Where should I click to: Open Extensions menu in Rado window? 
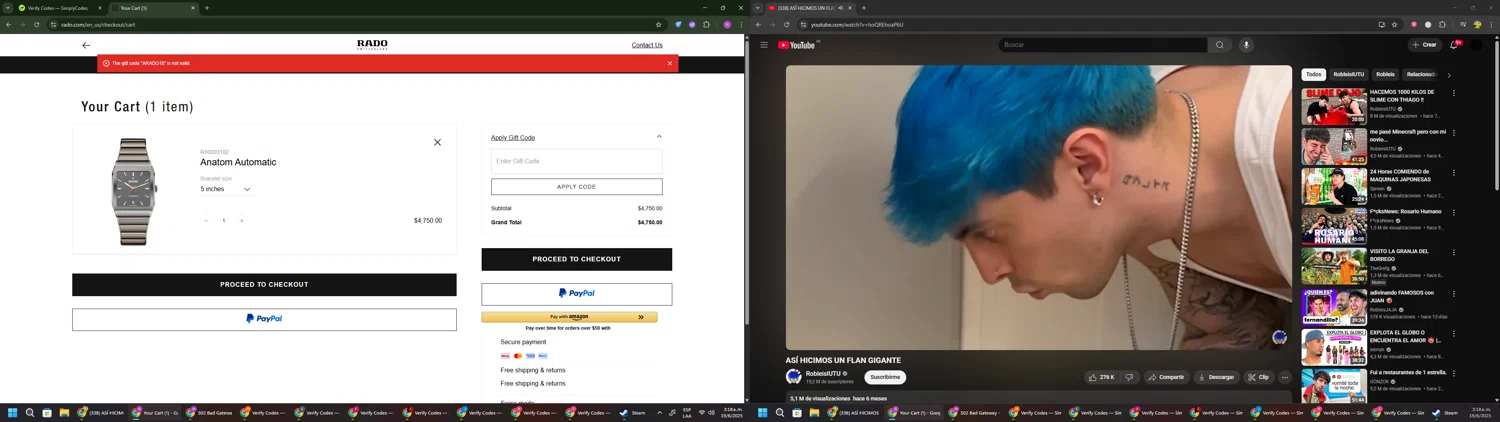click(706, 24)
